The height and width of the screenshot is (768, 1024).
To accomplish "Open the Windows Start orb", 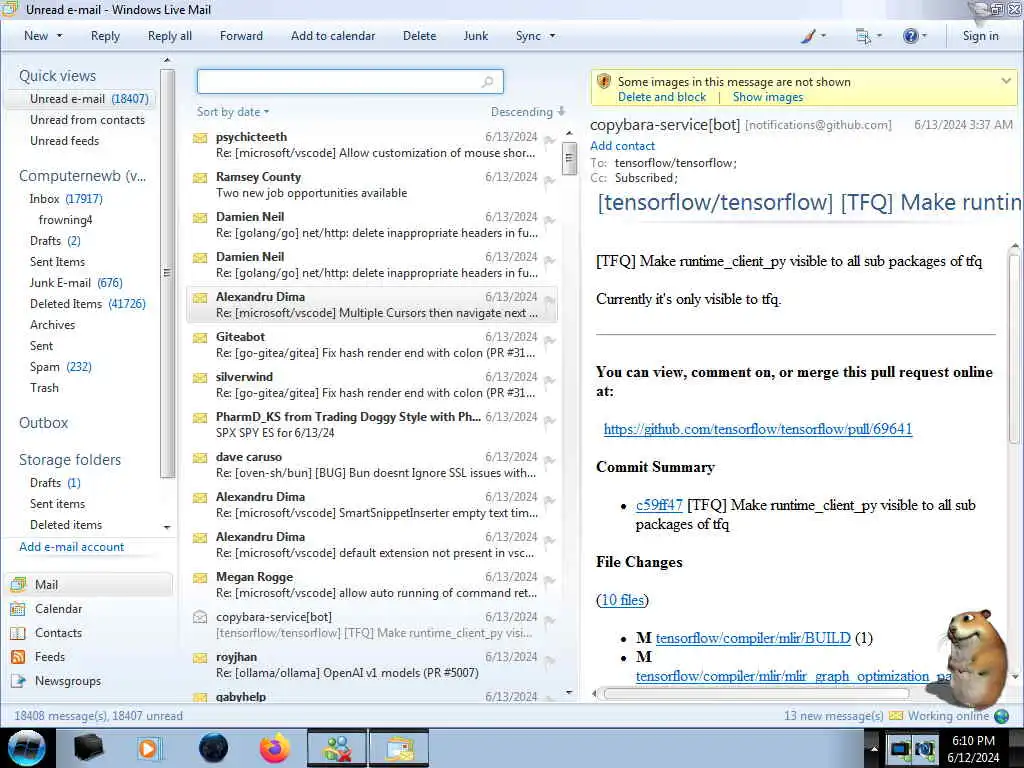I will point(26,748).
